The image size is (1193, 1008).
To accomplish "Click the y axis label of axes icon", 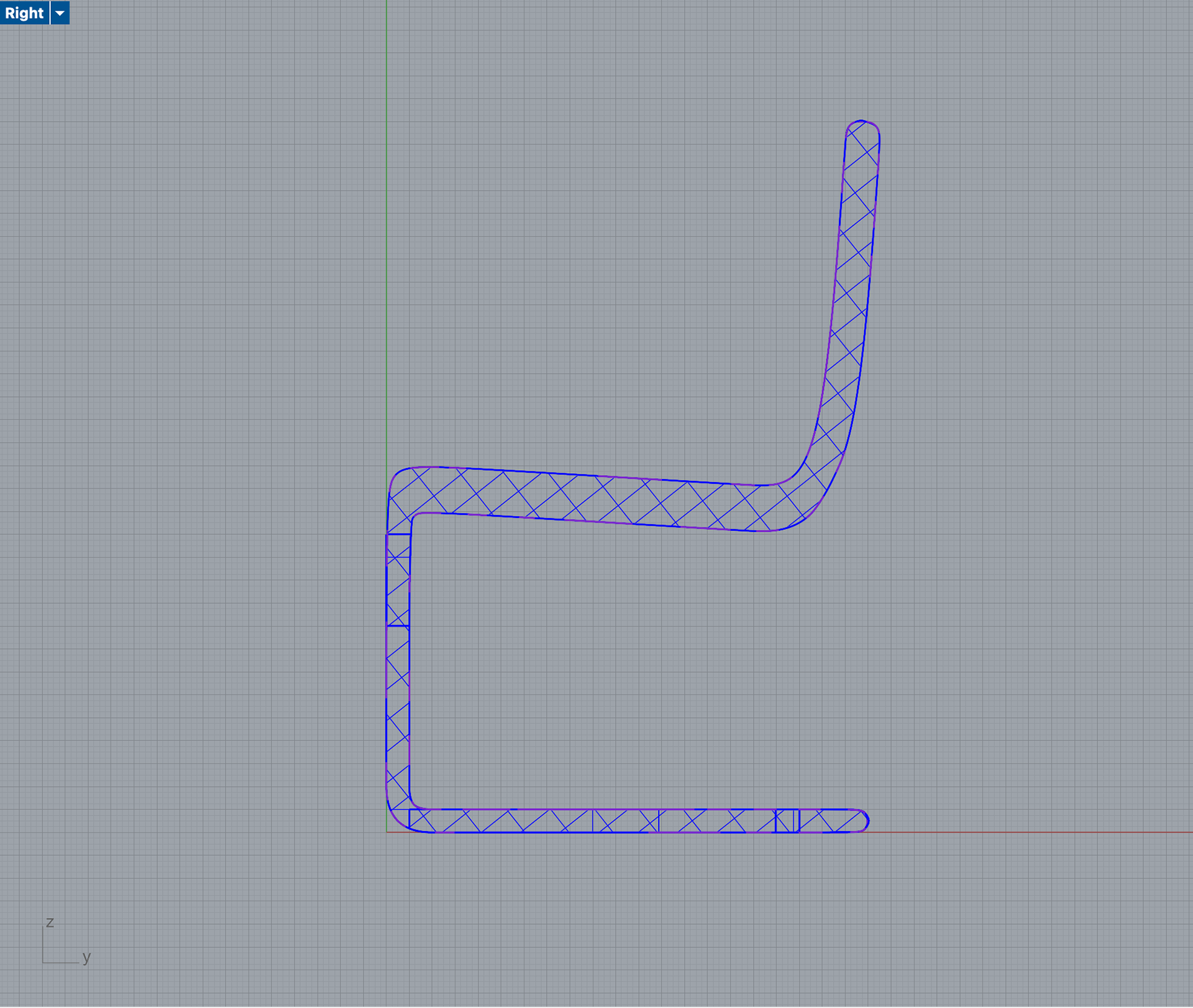I will click(86, 957).
